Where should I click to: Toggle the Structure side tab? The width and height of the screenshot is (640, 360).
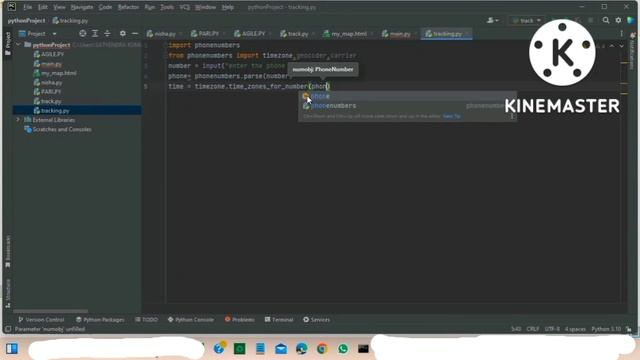point(8,293)
